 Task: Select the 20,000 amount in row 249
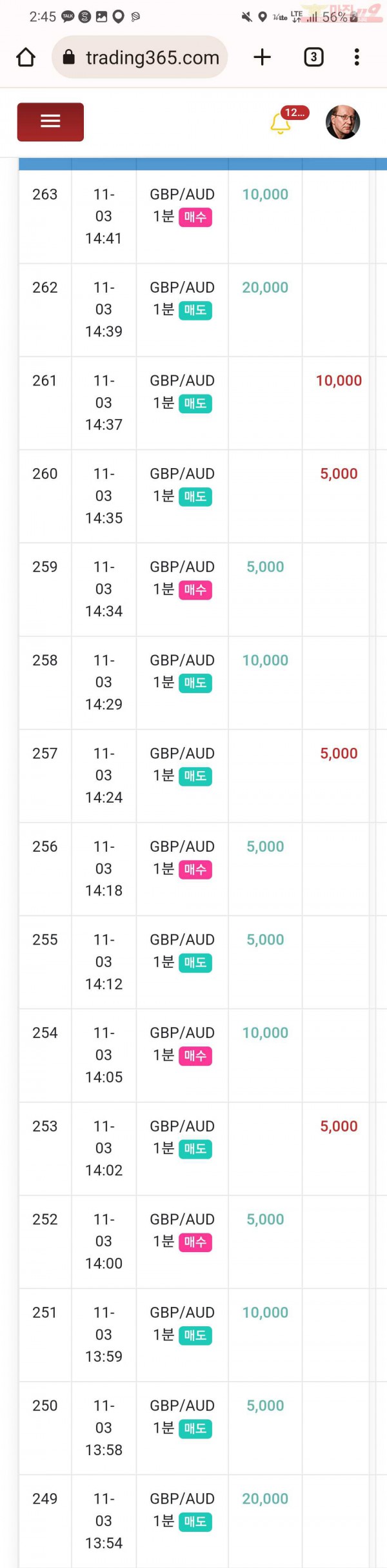pyautogui.click(x=265, y=1499)
